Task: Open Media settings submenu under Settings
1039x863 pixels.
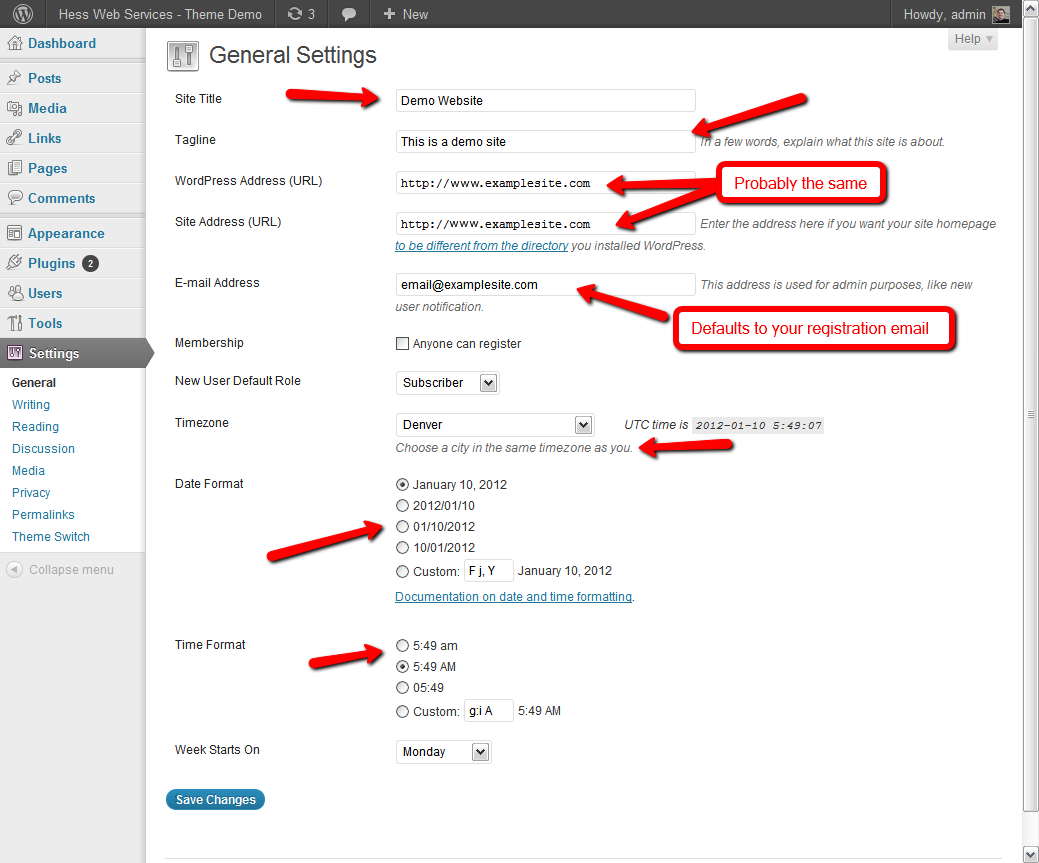Action: click(28, 471)
